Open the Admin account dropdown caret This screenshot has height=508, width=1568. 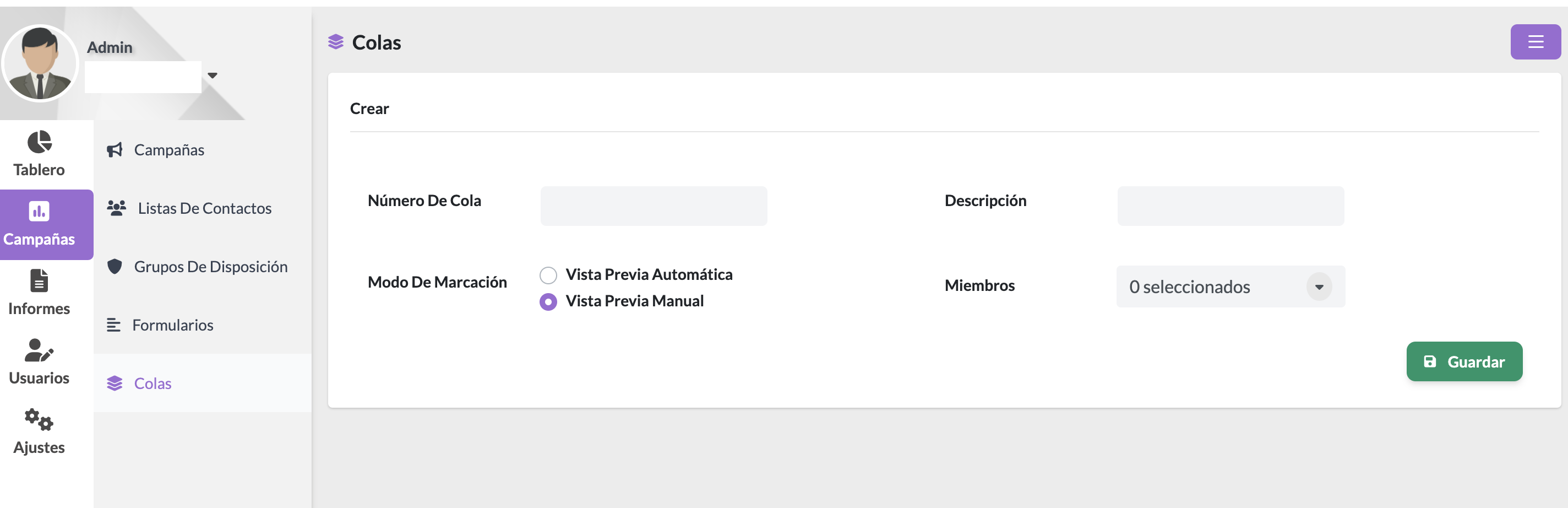213,75
